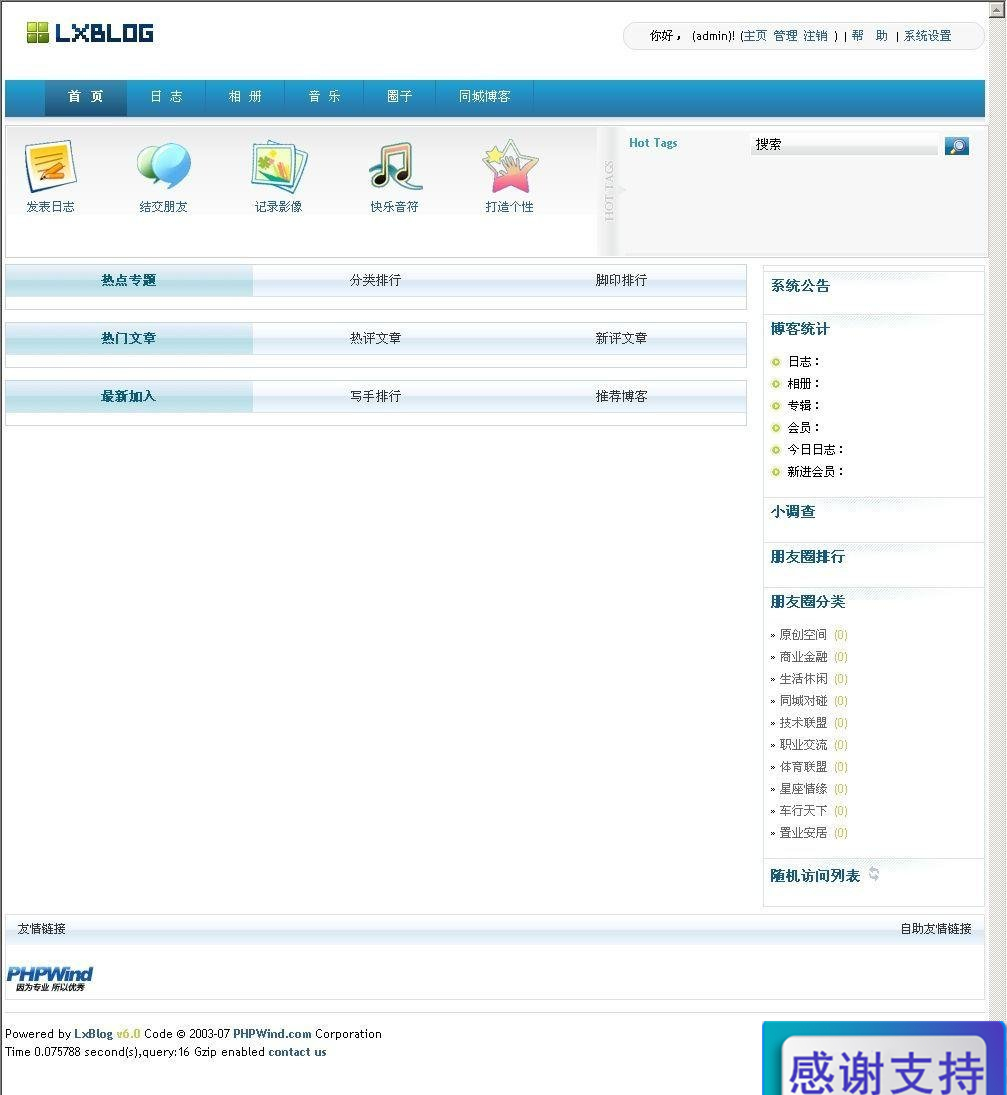Open the 快乐音符 music note icon
This screenshot has height=1095, width=1007.
pyautogui.click(x=395, y=166)
